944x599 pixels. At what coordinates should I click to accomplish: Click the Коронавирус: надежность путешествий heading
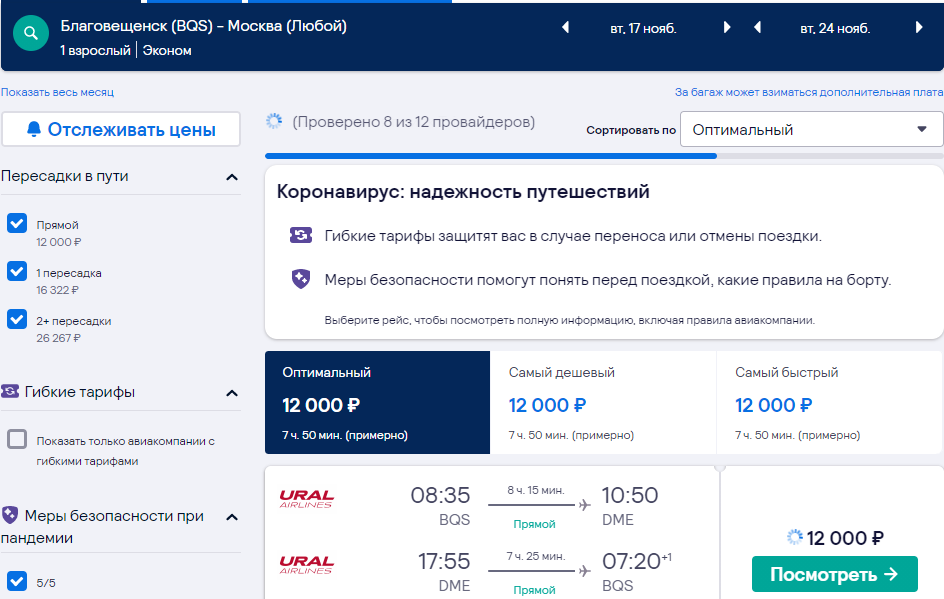pyautogui.click(x=463, y=191)
